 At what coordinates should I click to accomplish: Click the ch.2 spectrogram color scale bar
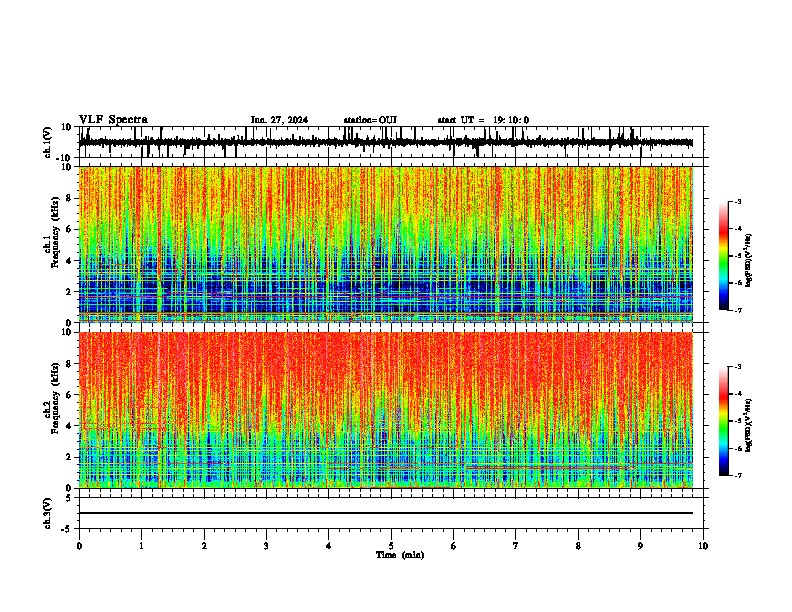(724, 421)
